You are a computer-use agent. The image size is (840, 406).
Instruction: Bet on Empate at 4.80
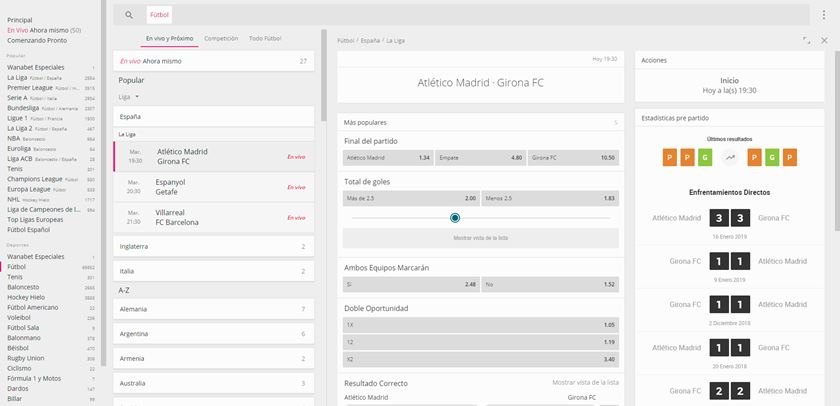pyautogui.click(x=481, y=158)
